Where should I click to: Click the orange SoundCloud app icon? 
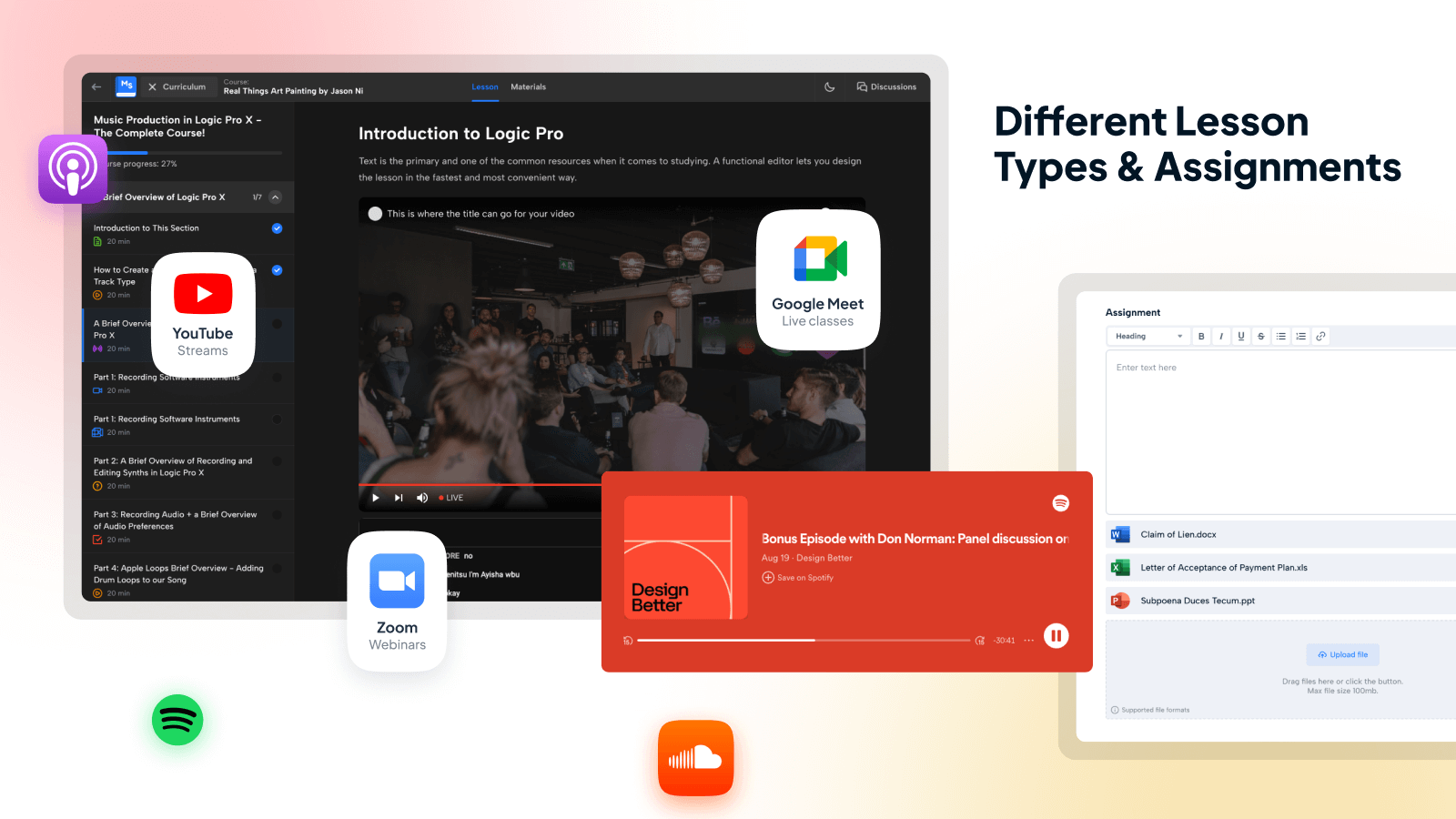point(696,758)
